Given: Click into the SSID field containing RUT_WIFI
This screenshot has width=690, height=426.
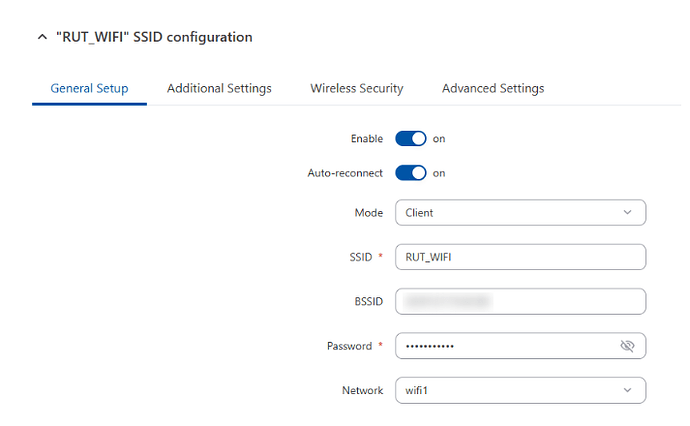Looking at the screenshot, I should 520,257.
